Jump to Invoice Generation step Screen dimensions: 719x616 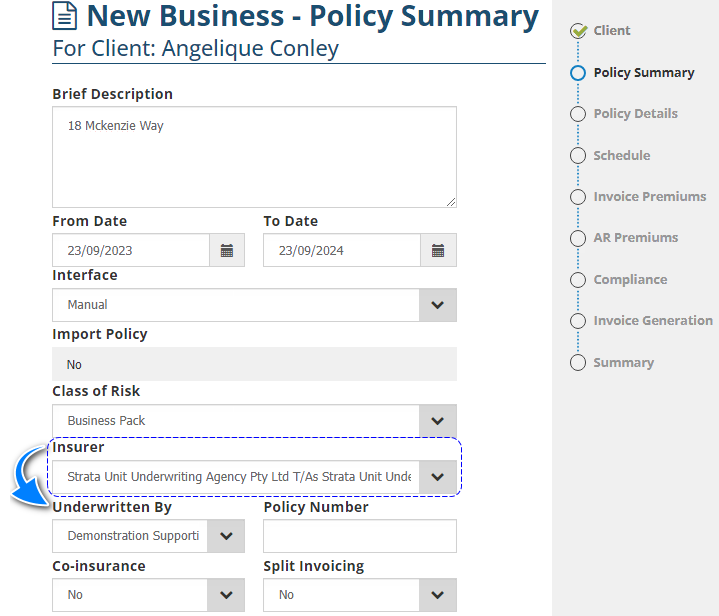click(652, 321)
